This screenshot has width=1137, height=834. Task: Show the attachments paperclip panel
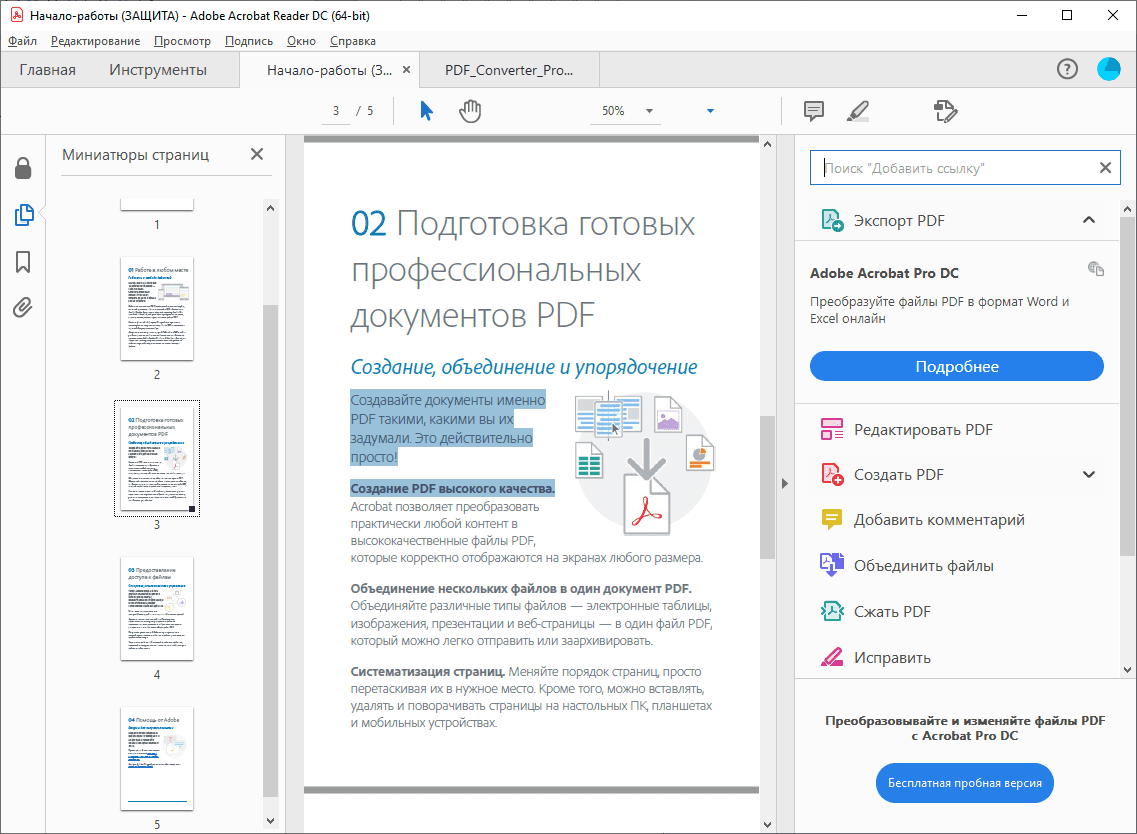pos(23,308)
